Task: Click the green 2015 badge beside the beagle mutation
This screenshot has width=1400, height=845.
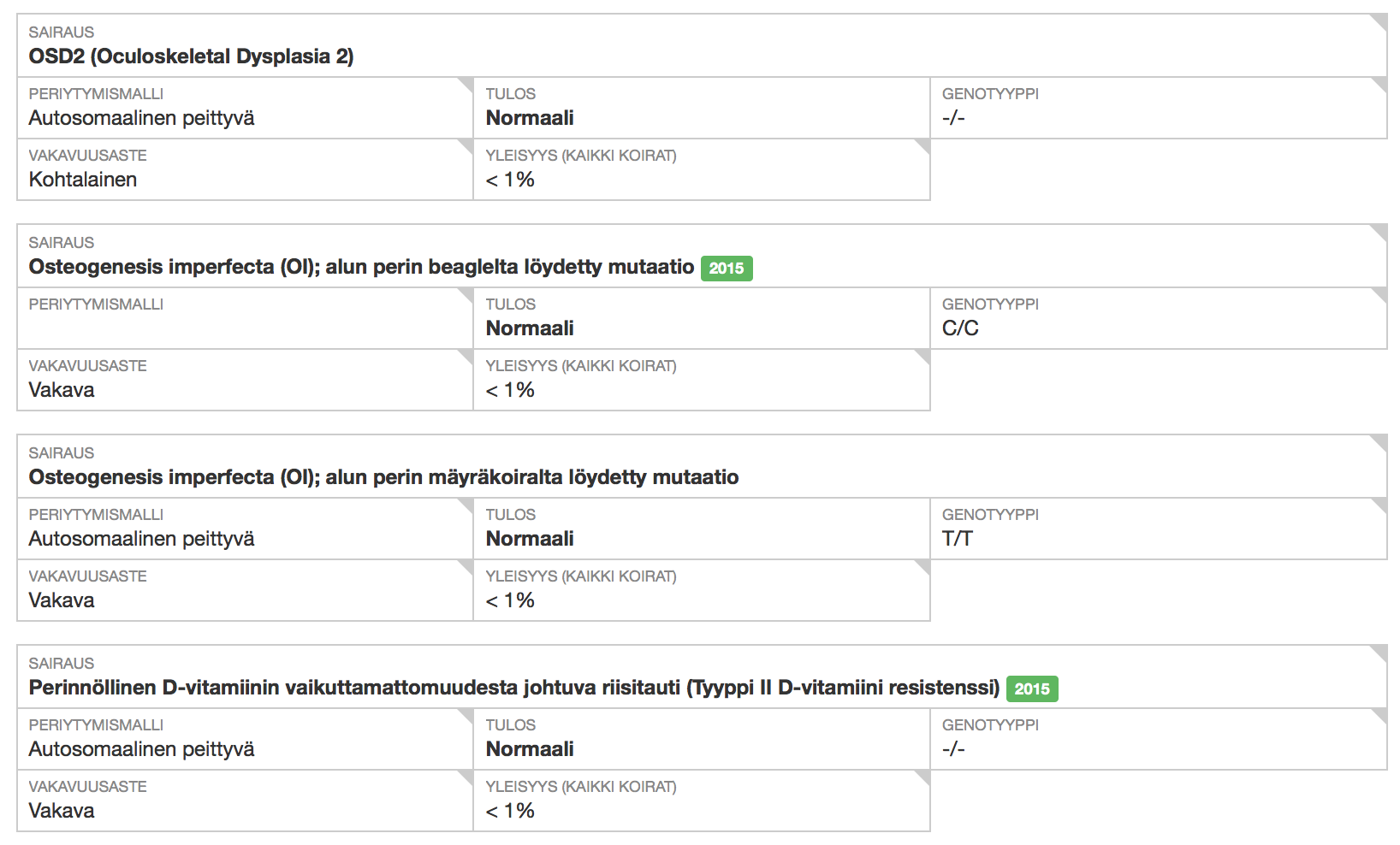Action: pyautogui.click(x=727, y=269)
